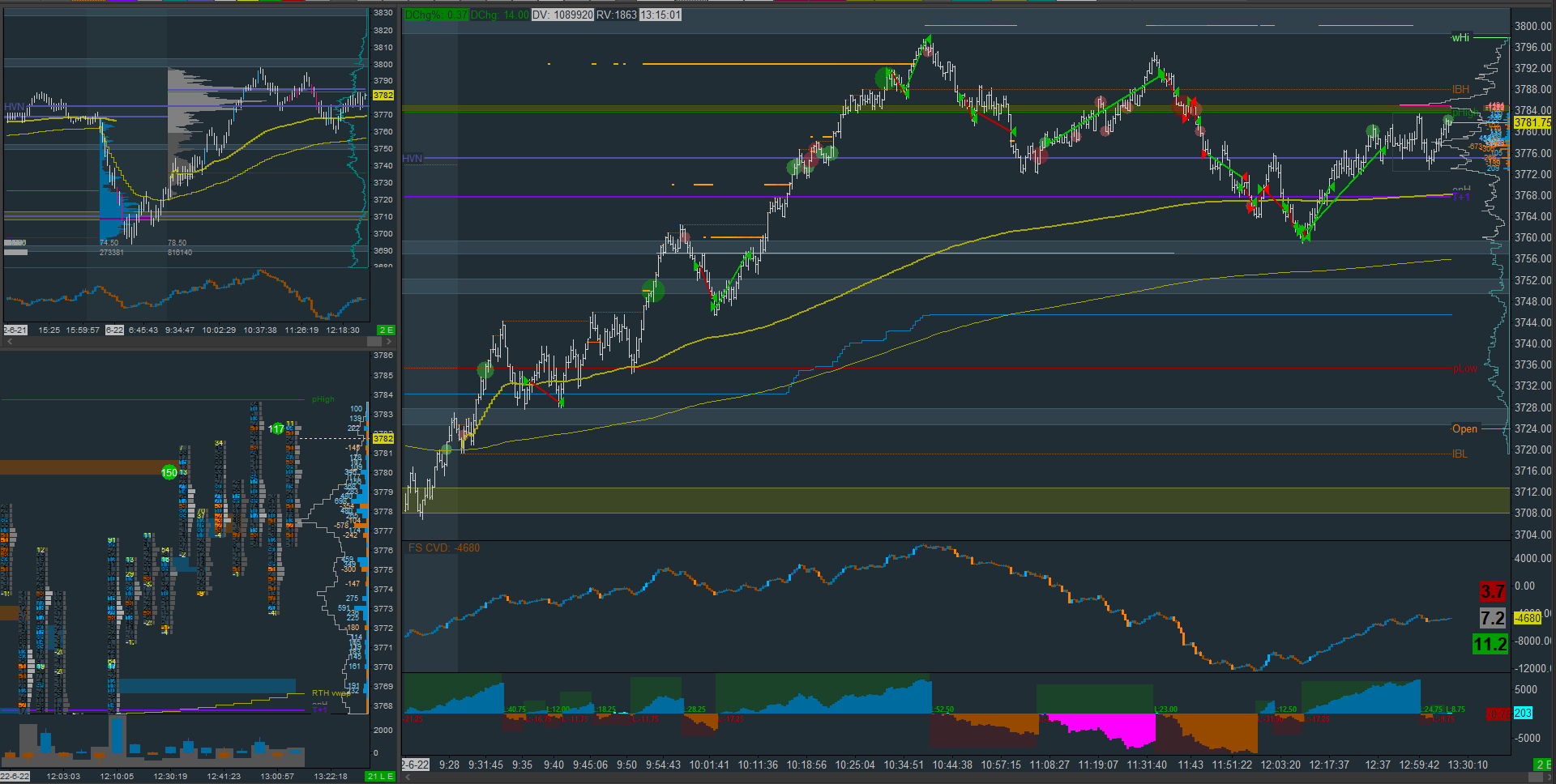Click the left scroll arrow under the main chart
Screen dimensions: 1556x784
(x=408, y=777)
